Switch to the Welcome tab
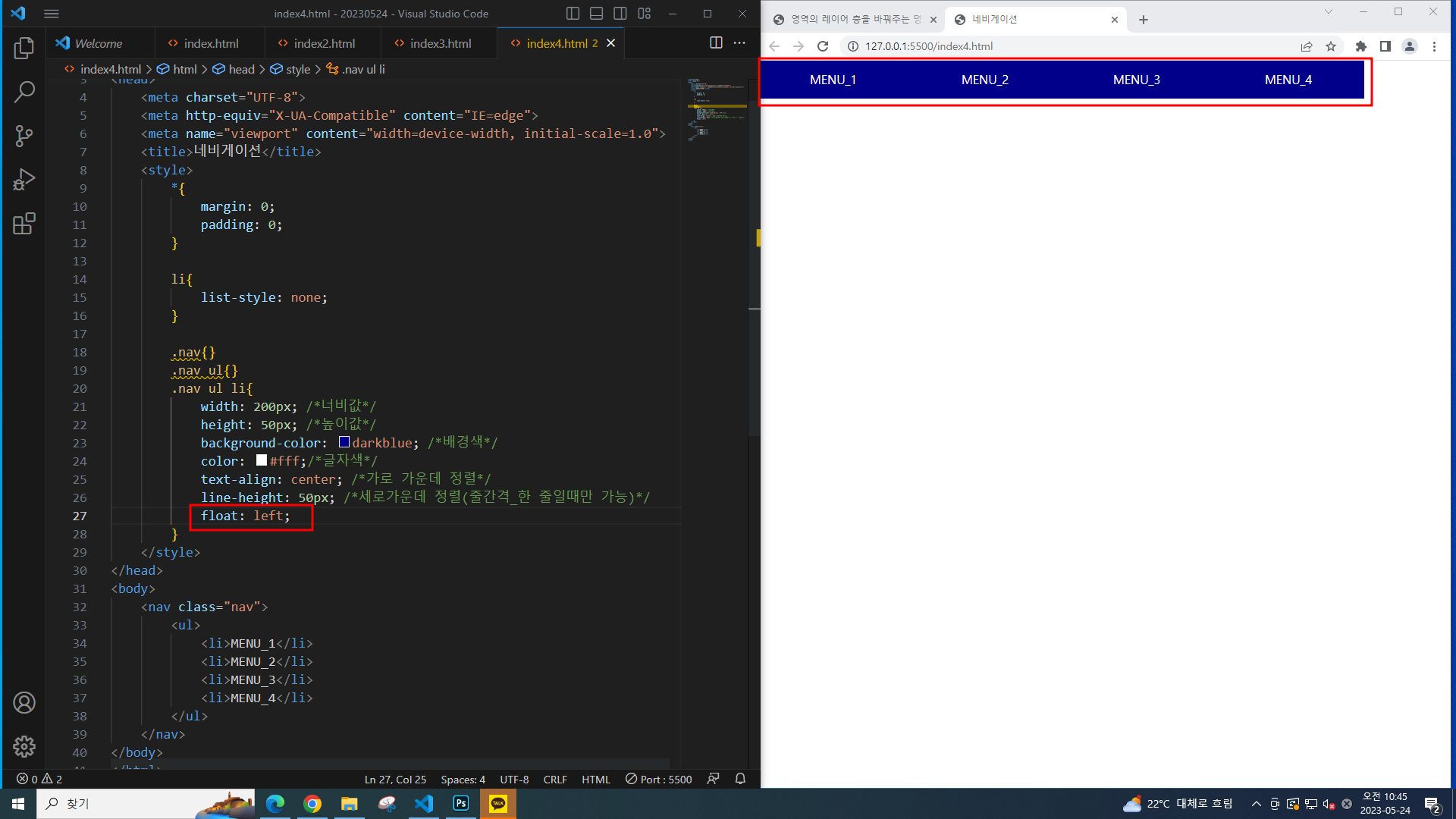 tap(99, 44)
